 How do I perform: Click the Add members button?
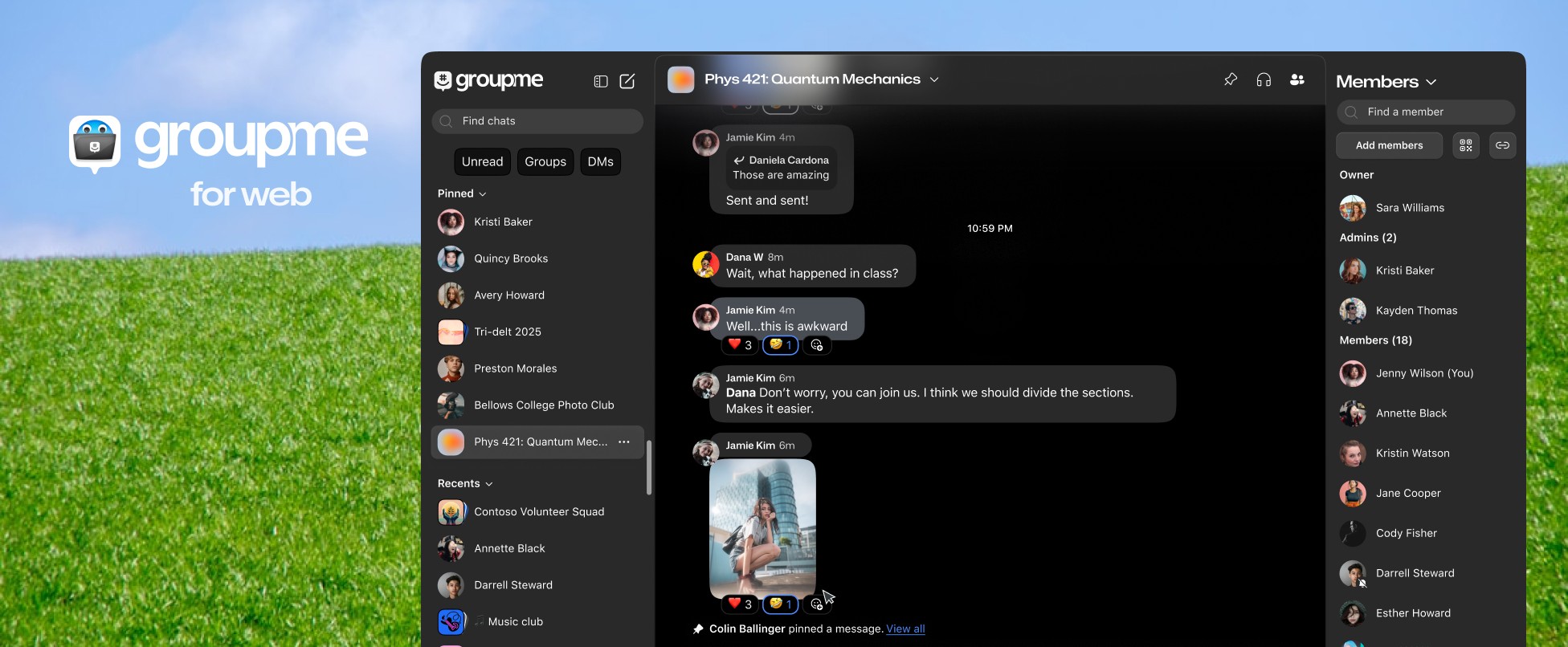coord(1389,145)
